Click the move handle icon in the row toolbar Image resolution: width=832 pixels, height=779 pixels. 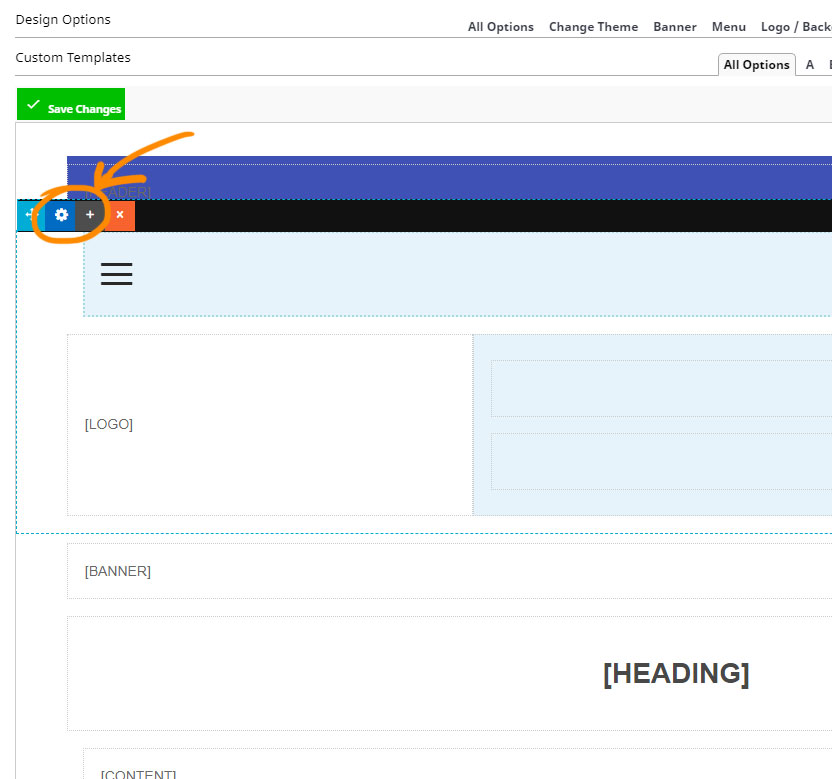tap(30, 215)
